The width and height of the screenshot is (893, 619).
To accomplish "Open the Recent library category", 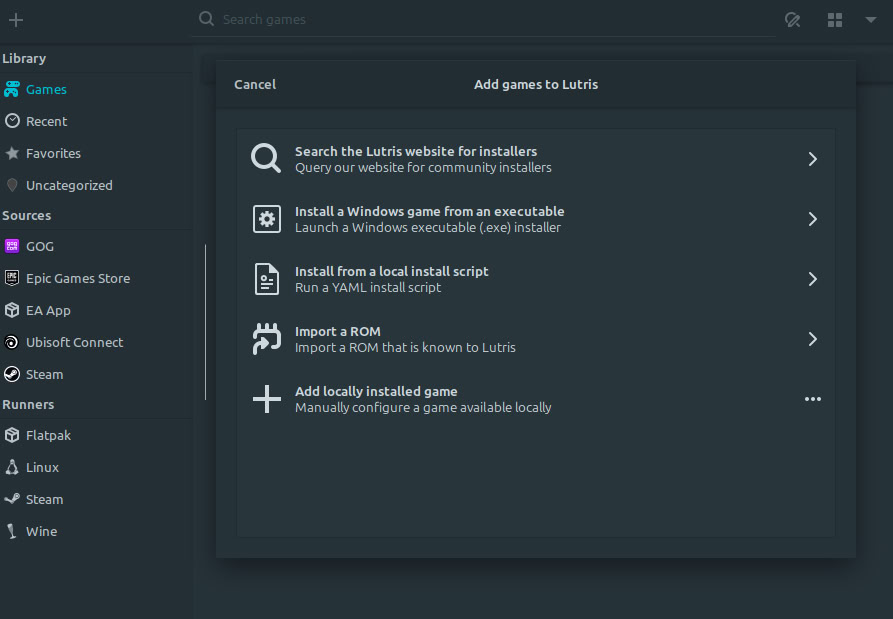I will pos(96,121).
